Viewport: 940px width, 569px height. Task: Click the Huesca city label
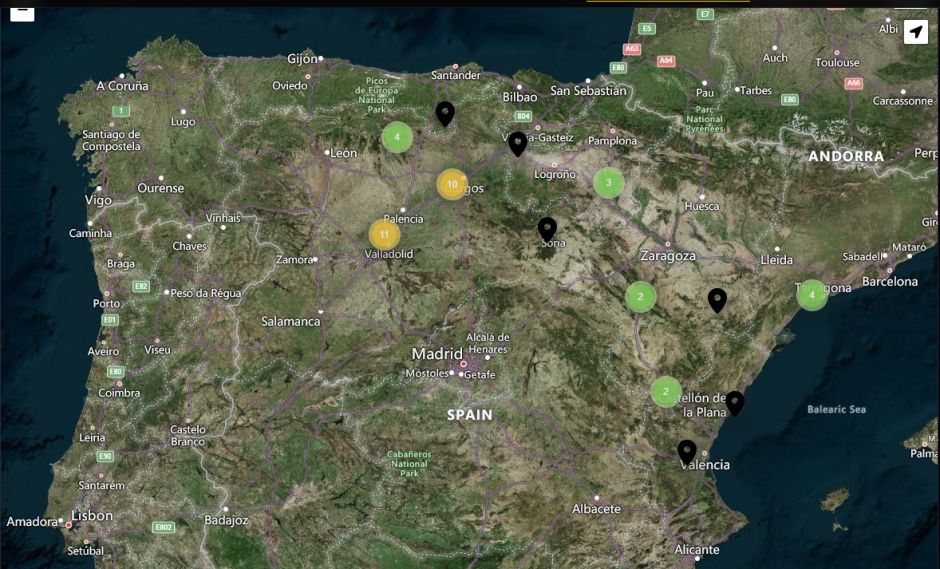point(701,206)
